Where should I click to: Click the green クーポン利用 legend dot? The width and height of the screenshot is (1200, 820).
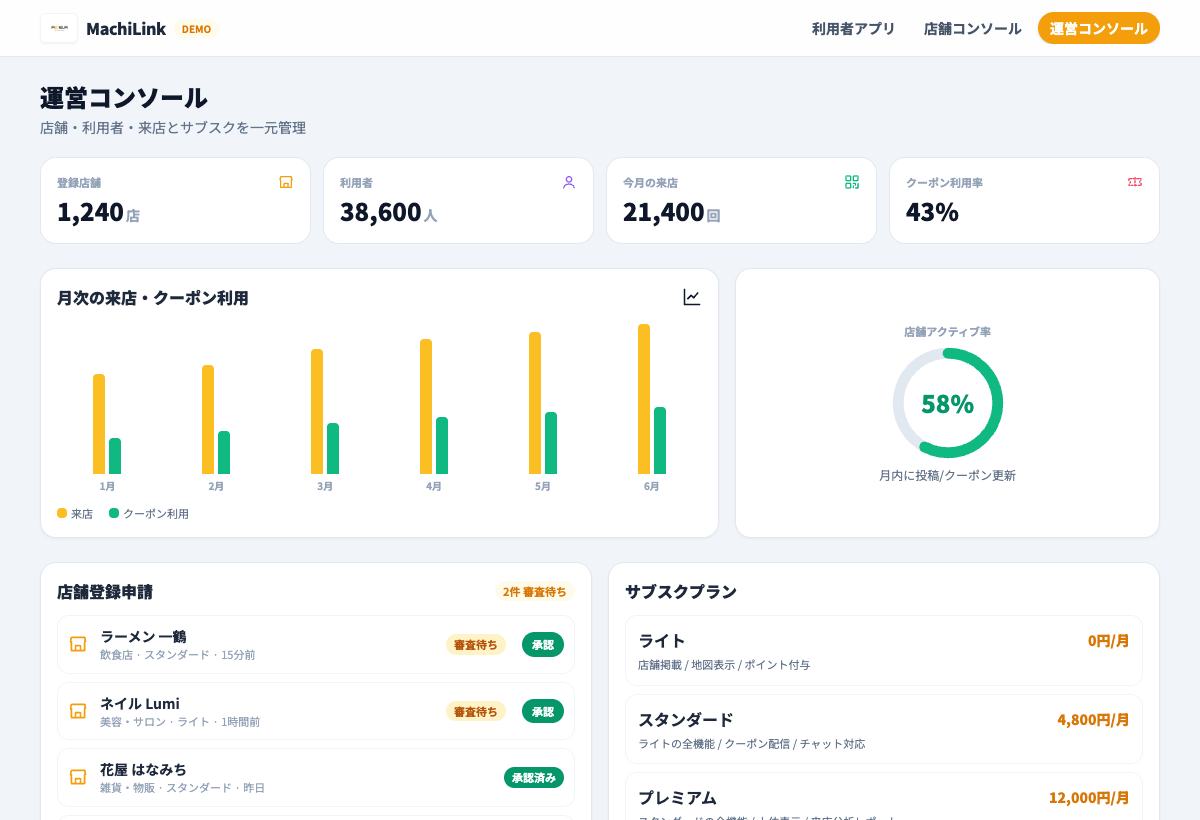coord(114,513)
